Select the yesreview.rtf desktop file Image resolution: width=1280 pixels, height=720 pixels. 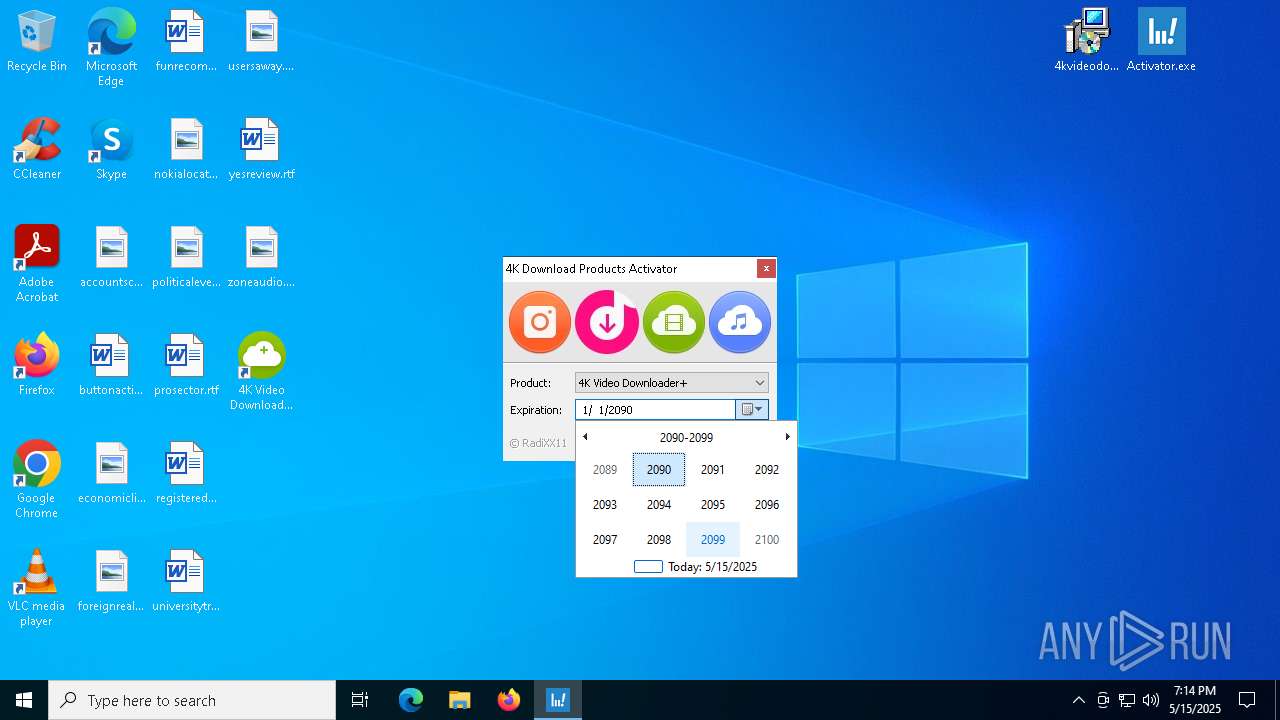261,150
